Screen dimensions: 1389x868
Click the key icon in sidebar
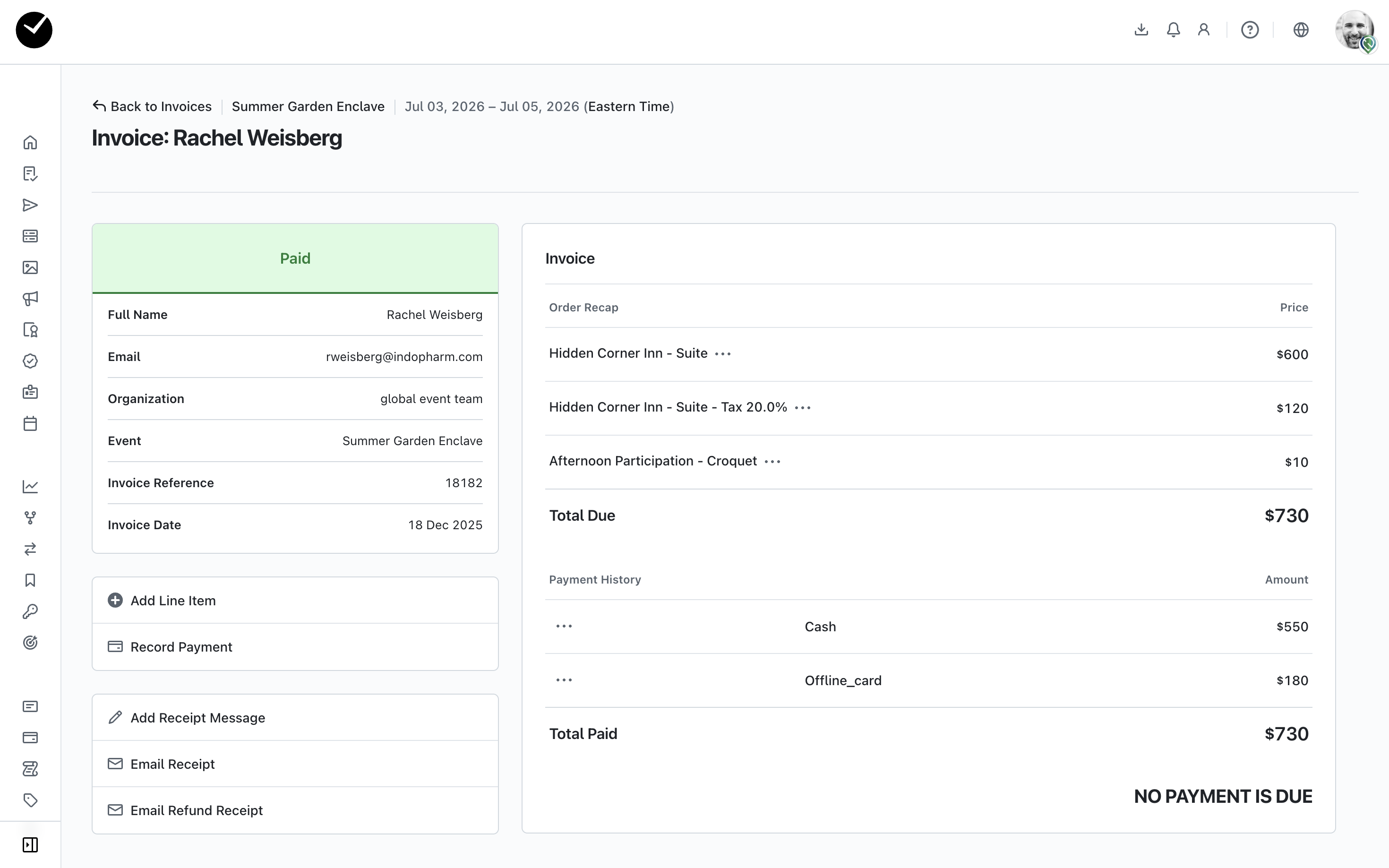30,611
